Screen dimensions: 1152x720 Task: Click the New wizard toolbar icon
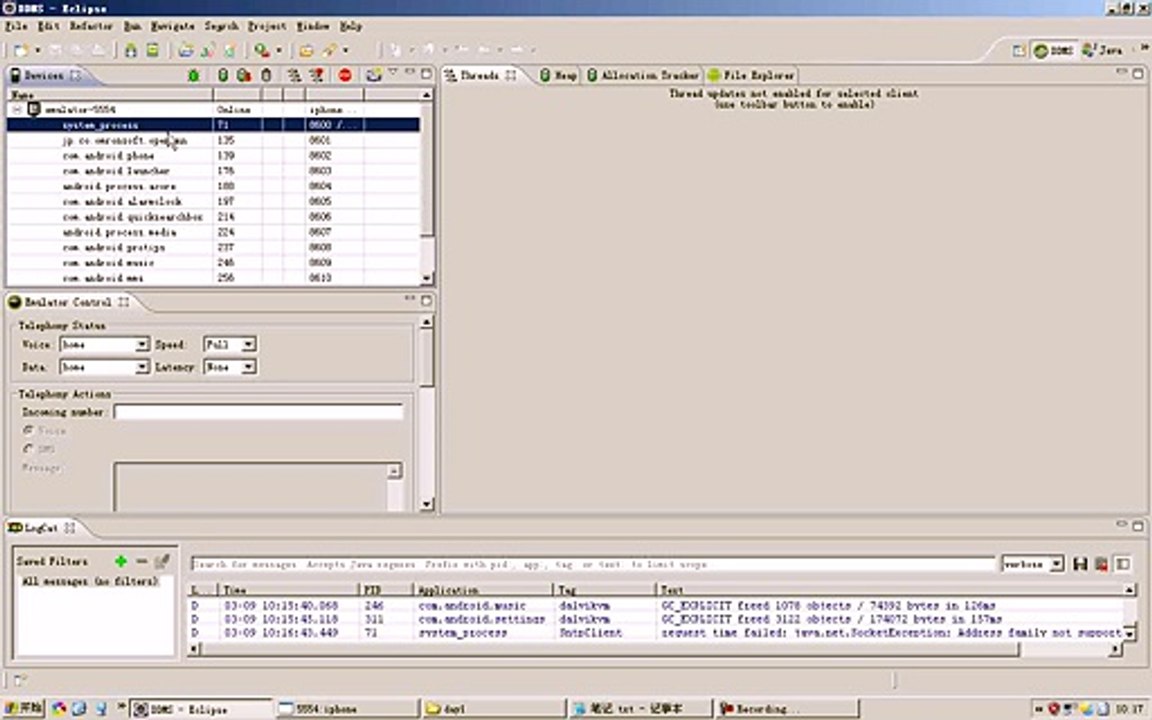pyautogui.click(x=21, y=50)
